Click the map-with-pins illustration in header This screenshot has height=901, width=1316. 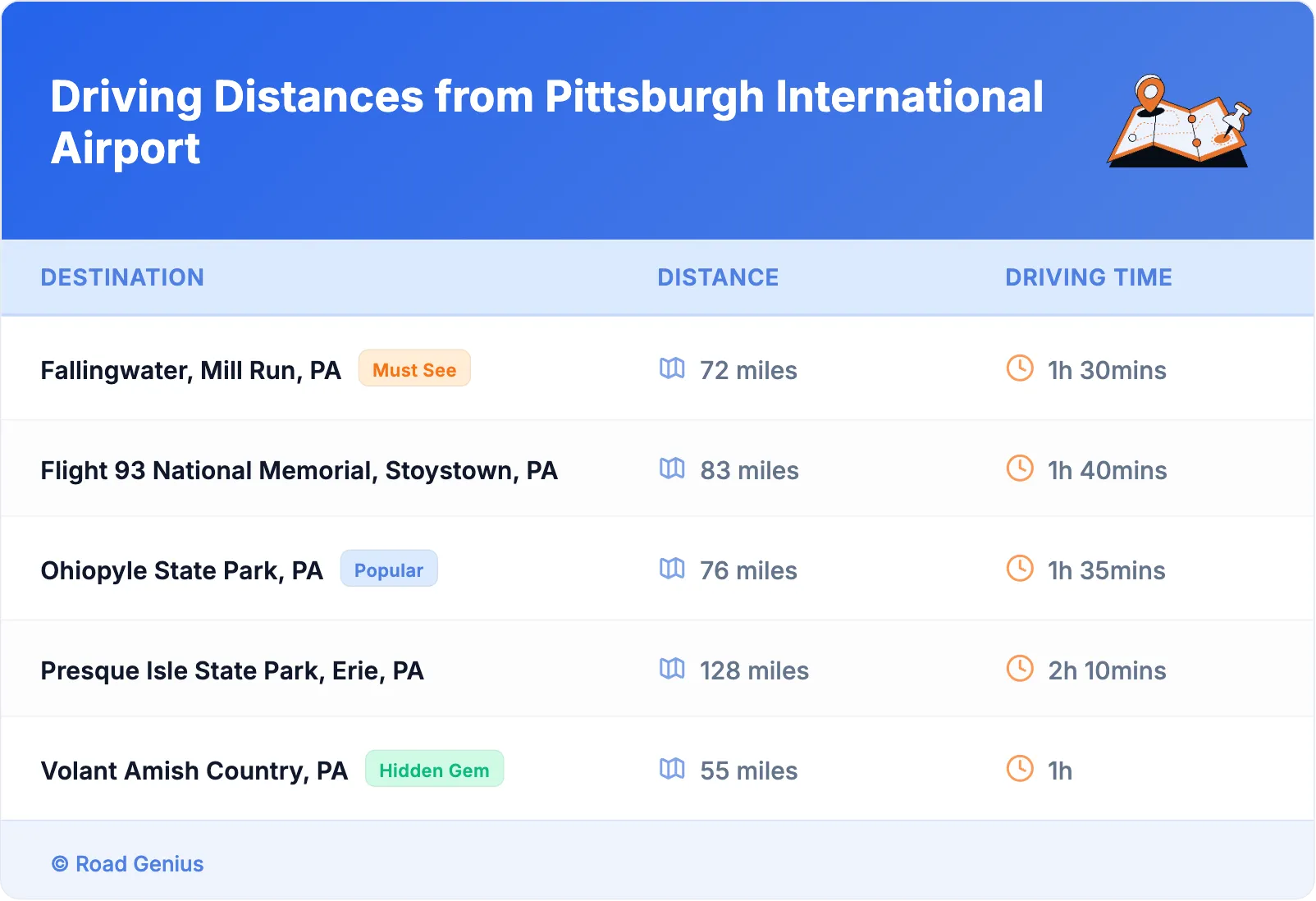1179,121
